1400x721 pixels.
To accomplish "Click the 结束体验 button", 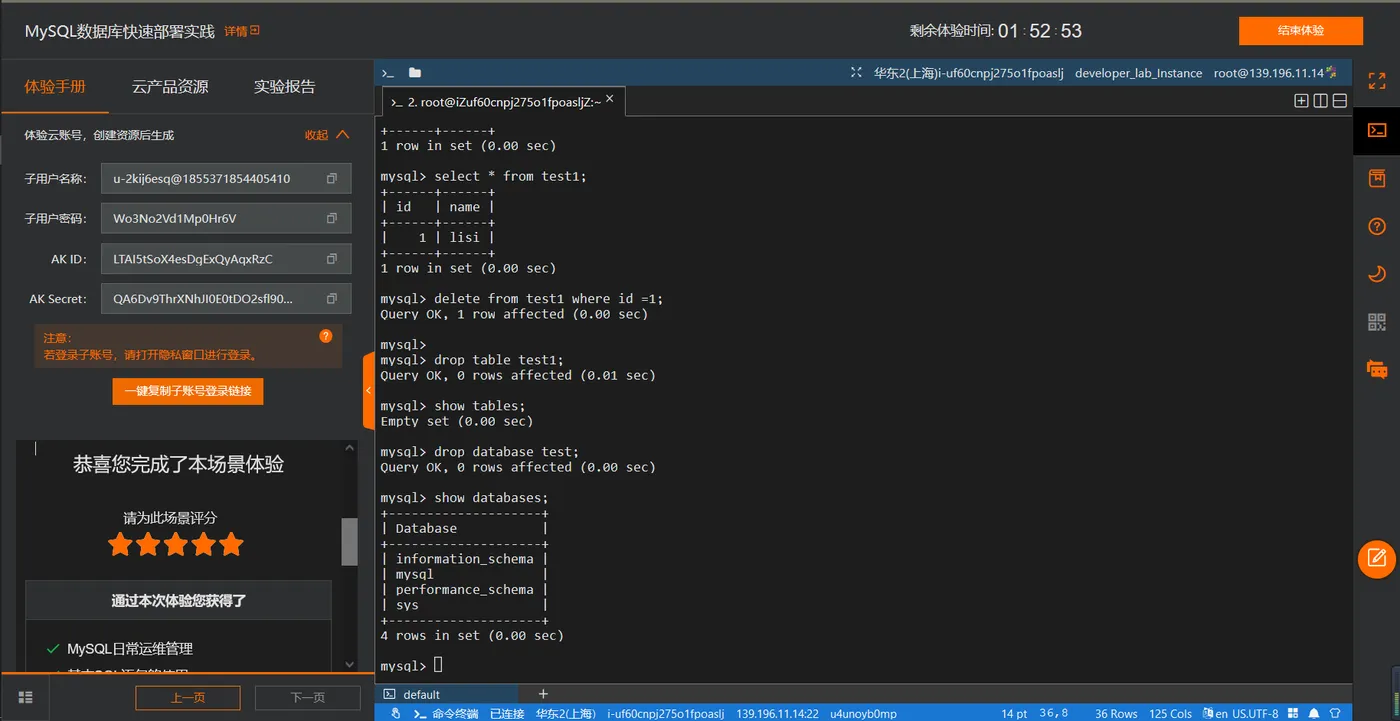I will click(x=1301, y=31).
